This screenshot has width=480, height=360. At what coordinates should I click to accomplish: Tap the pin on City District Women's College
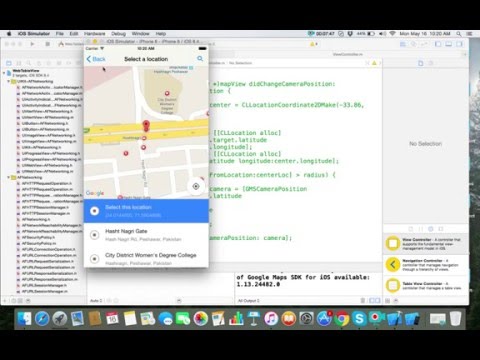click(167, 93)
